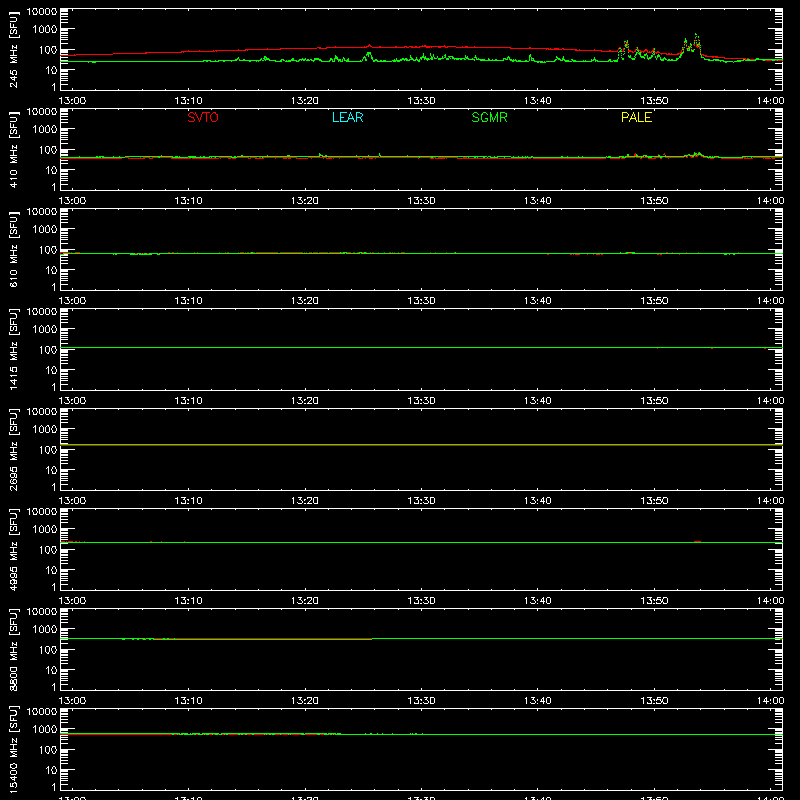Screen dimensions: 800x800
Task: Click the 13:10 label under the 8800 MHz plot
Action: (188, 701)
